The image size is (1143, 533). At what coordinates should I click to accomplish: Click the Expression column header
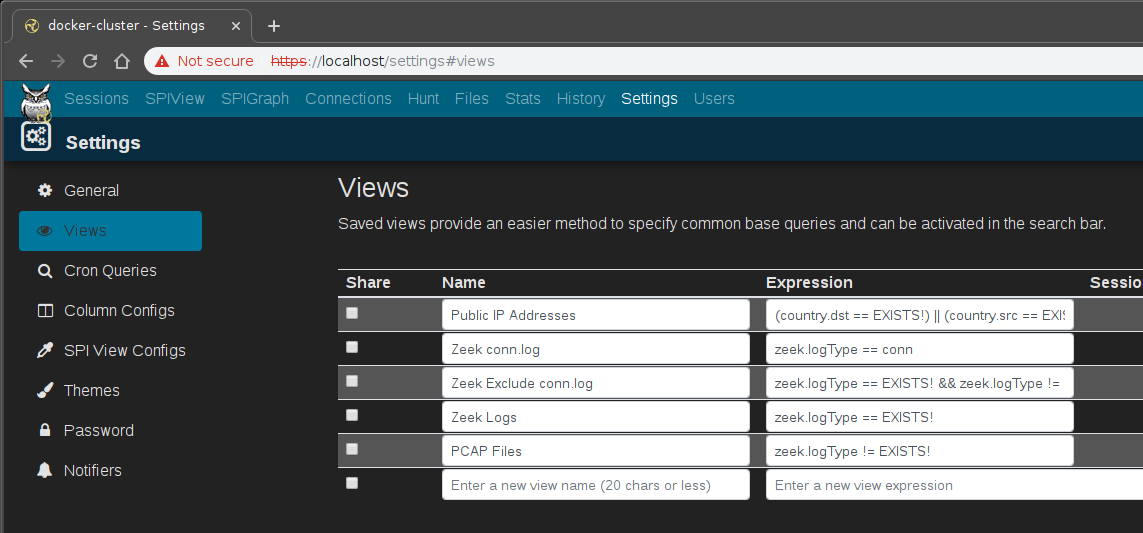click(x=809, y=283)
